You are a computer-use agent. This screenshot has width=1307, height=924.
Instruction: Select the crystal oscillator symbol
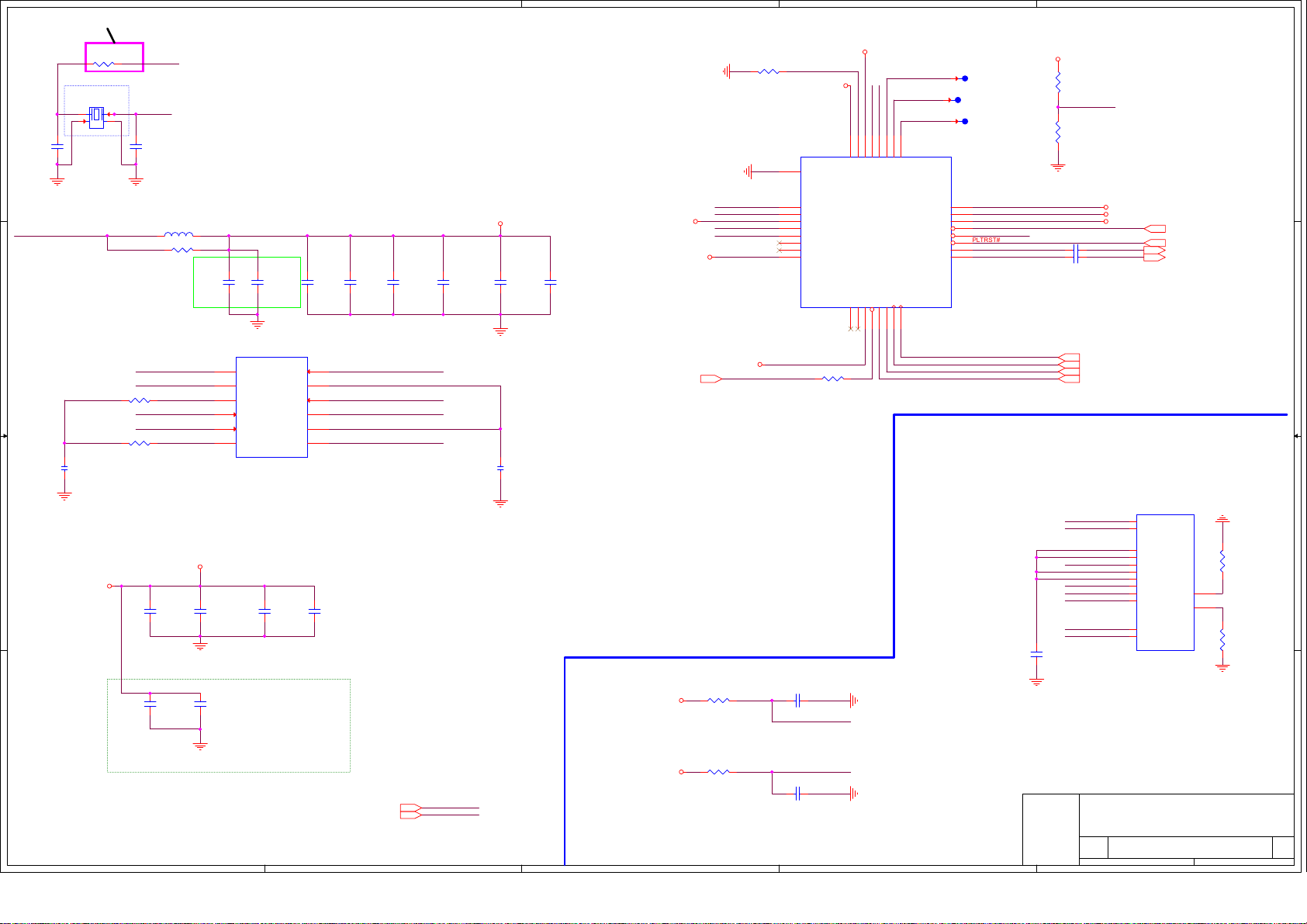tap(96, 117)
